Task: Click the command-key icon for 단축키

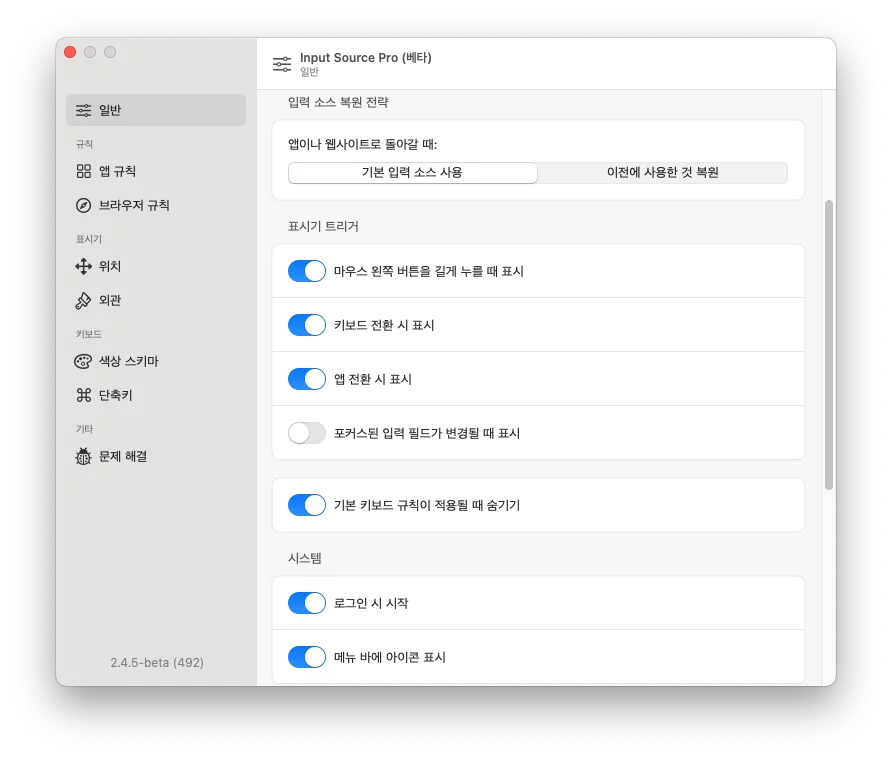Action: tap(84, 395)
